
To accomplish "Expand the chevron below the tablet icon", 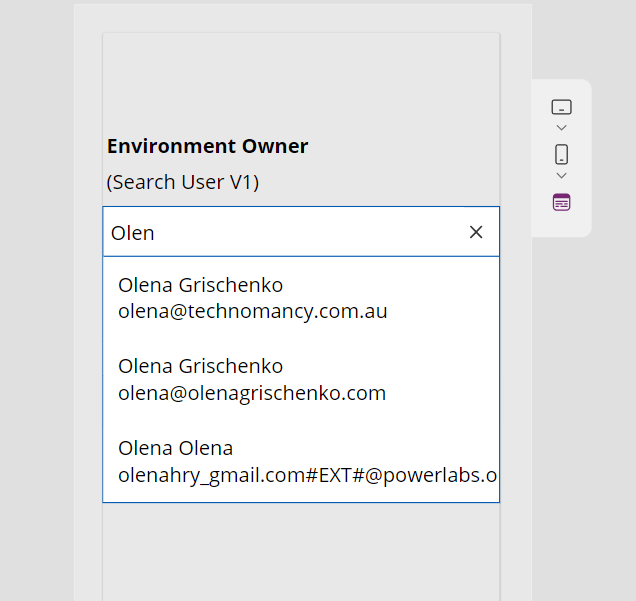I will pyautogui.click(x=561, y=128).
